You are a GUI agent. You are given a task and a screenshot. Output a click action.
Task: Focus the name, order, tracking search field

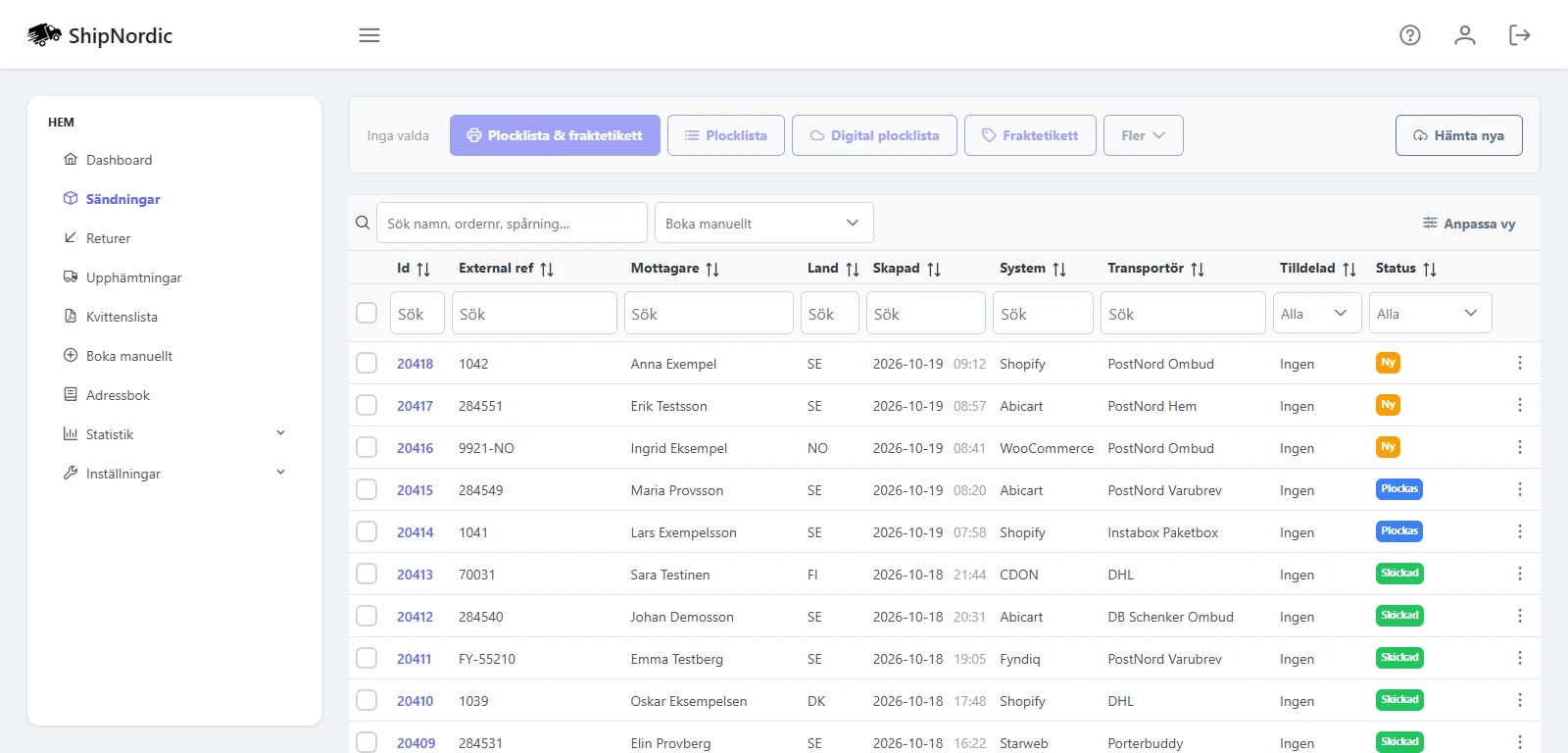click(x=512, y=223)
